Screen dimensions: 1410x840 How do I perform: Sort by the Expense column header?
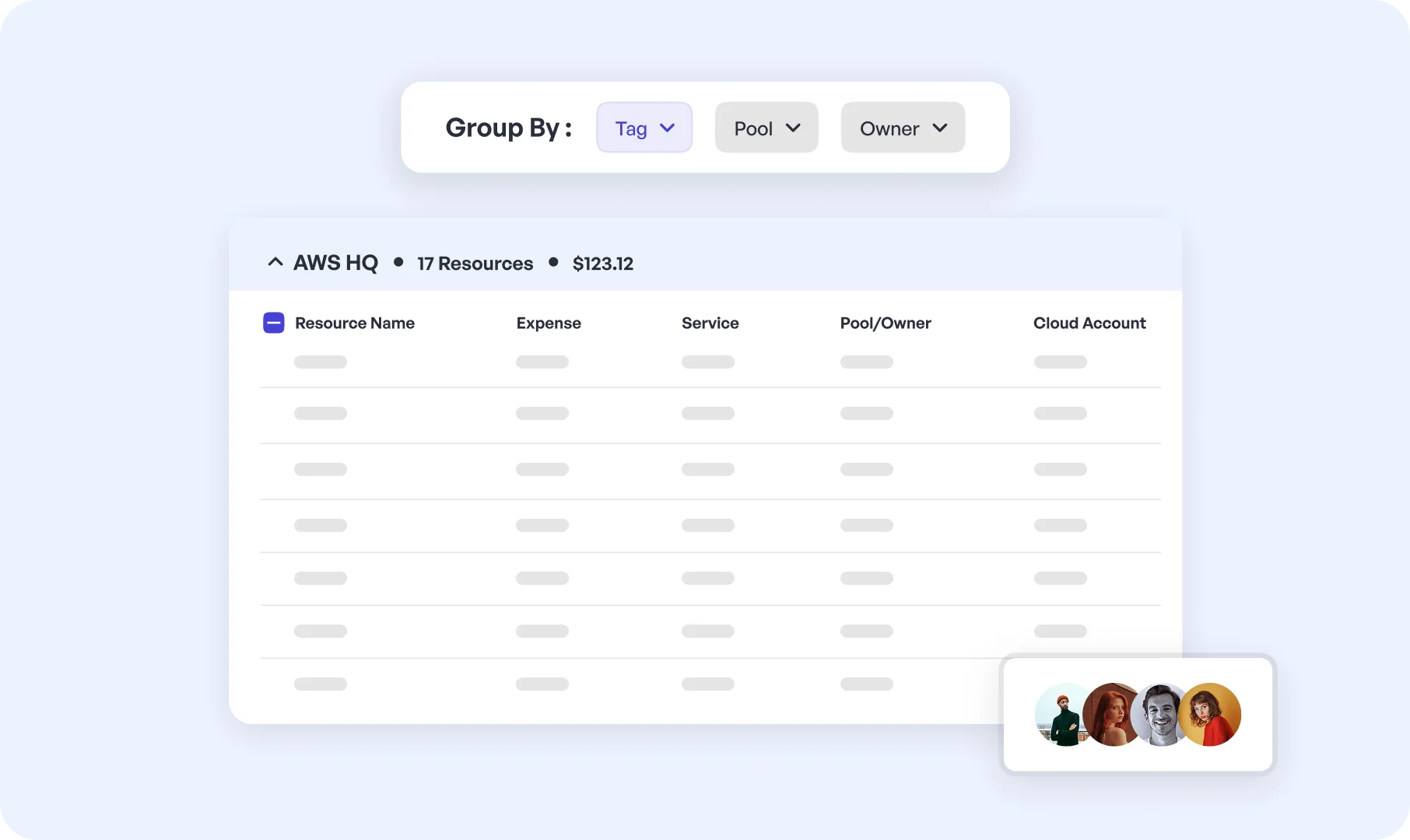548,323
